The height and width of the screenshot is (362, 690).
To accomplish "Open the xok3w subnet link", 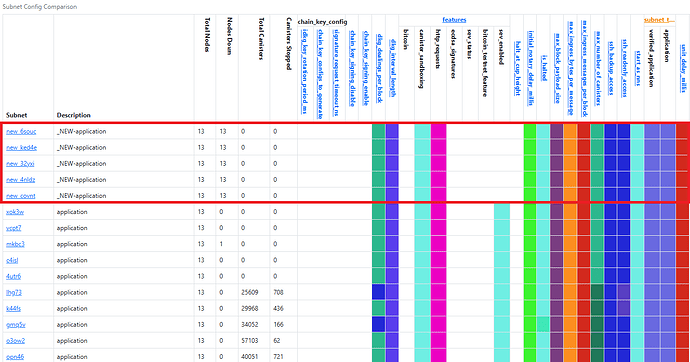I will click(x=15, y=212).
